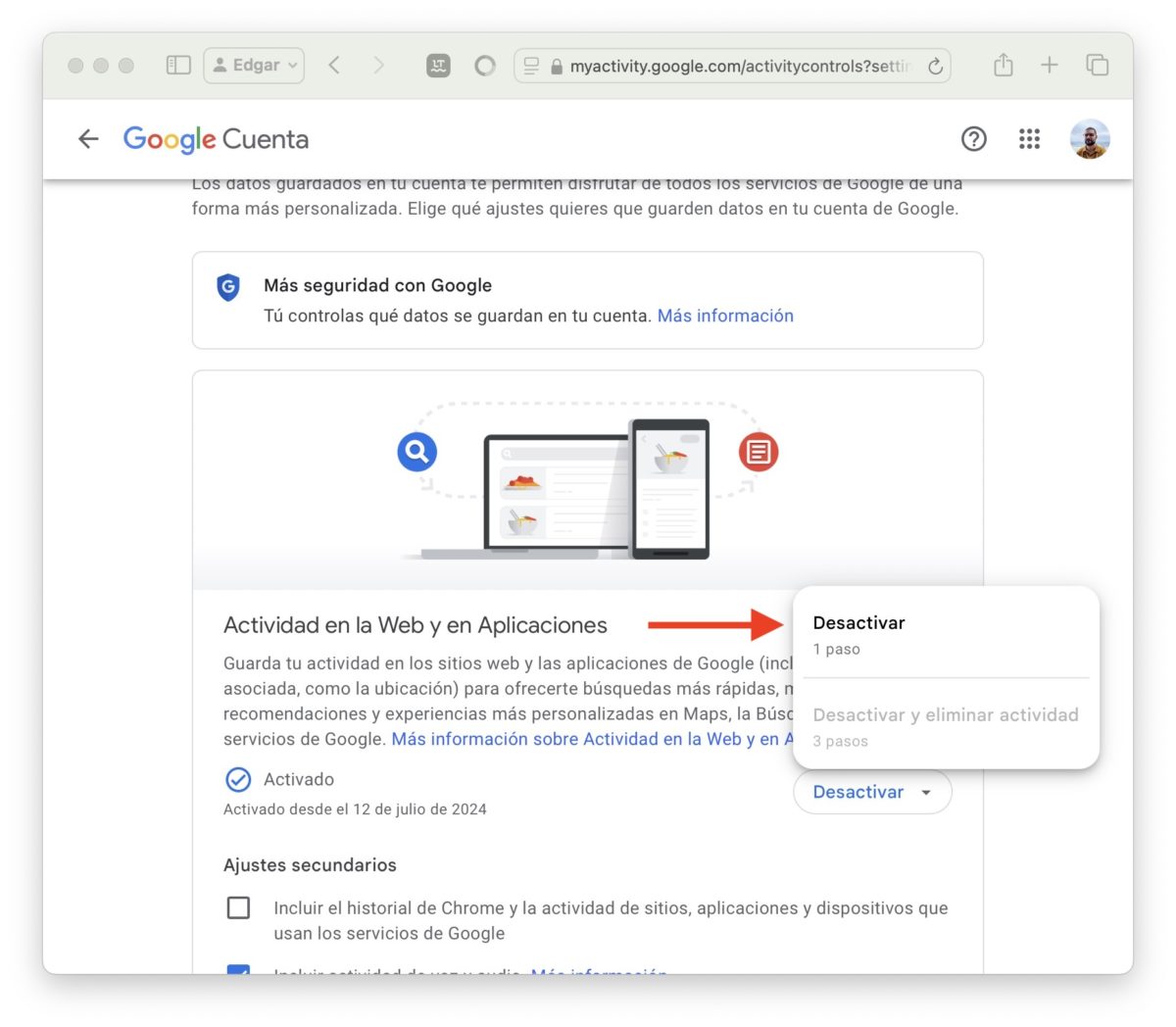The width and height of the screenshot is (1176, 1027).
Task: Open a new tab with plus icon
Action: coord(1050,66)
